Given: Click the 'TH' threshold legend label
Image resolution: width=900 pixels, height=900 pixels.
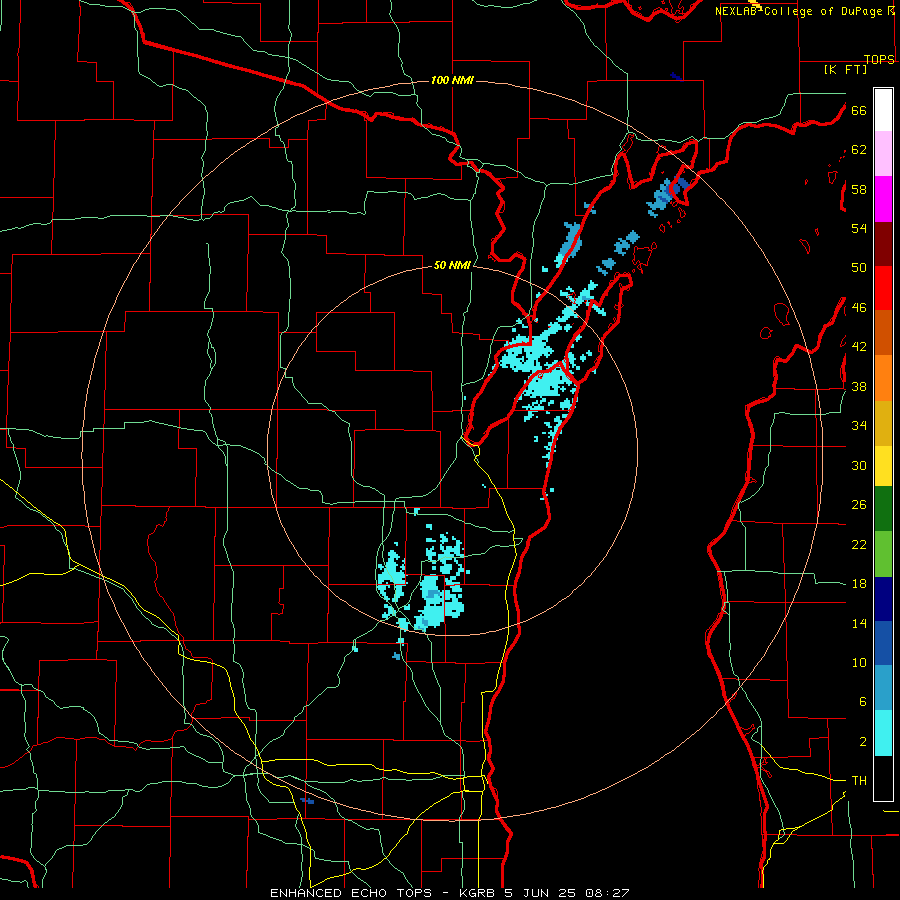Looking at the screenshot, I should click(x=859, y=781).
